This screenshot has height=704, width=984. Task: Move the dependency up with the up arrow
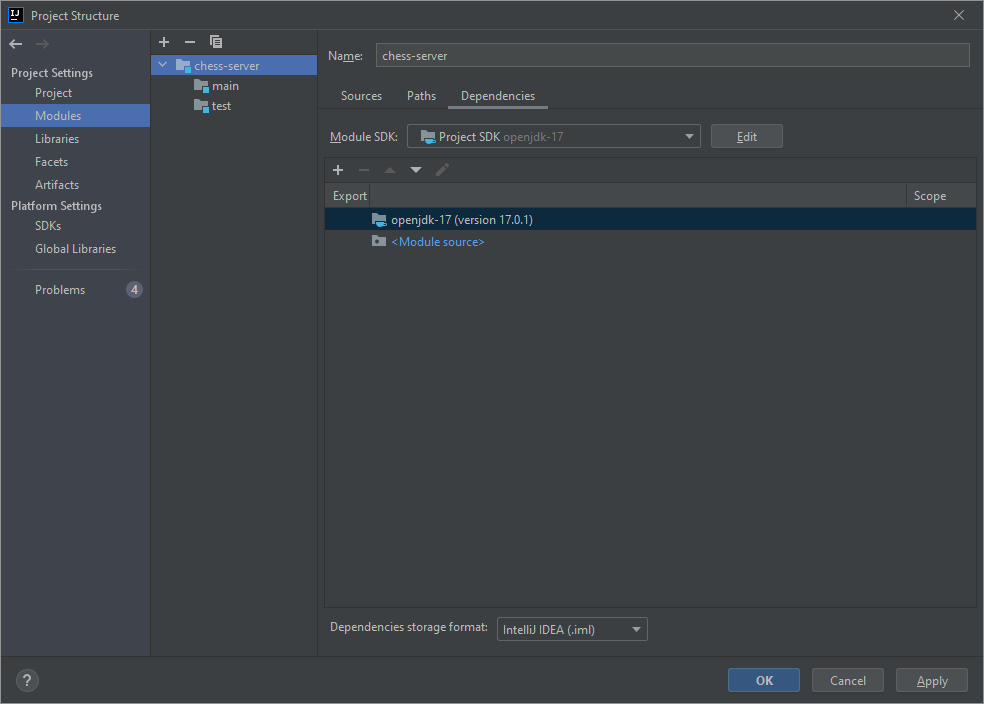[x=390, y=170]
